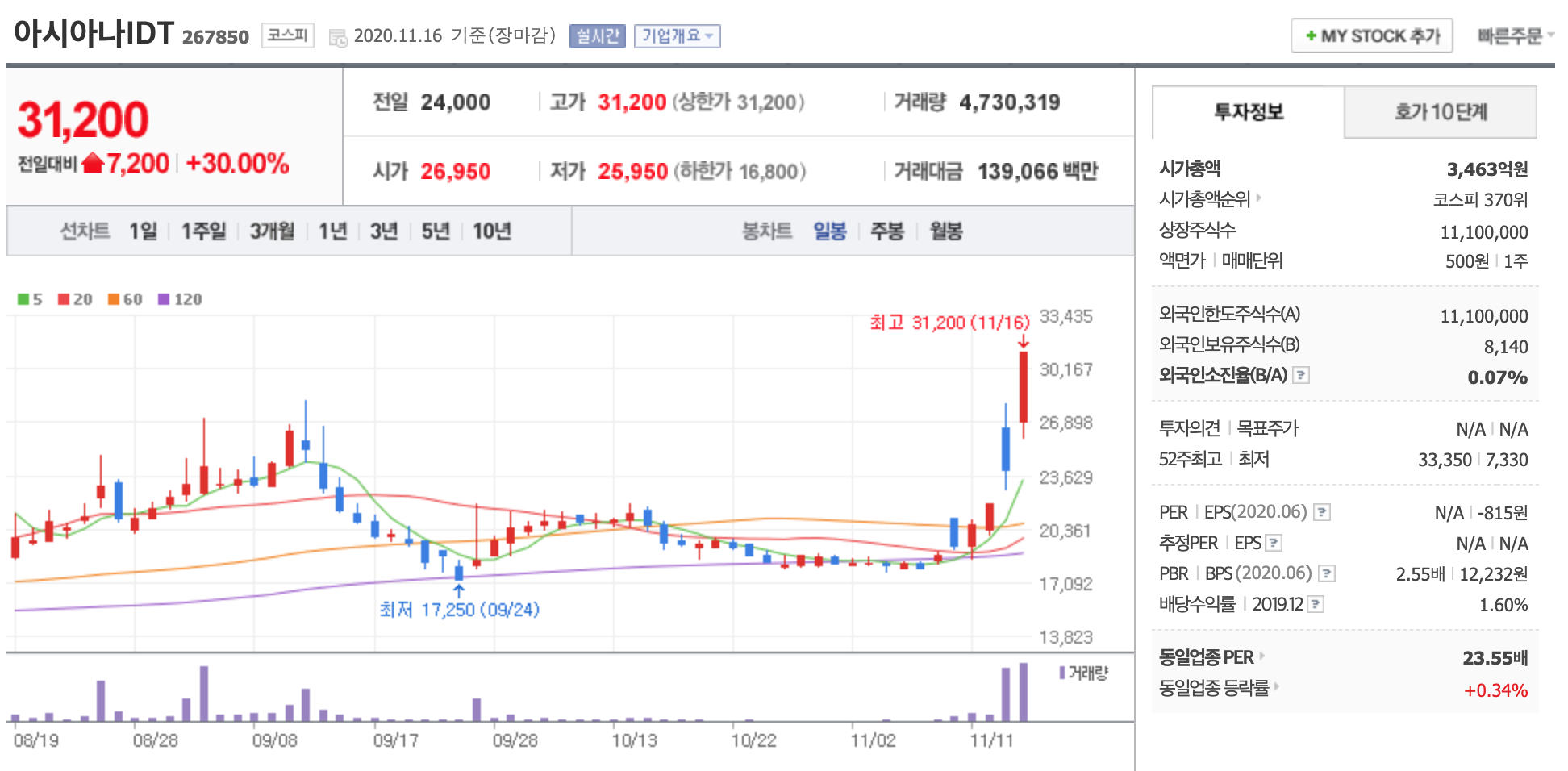Click the 시가 value 26,950
The width and height of the screenshot is (1568, 771).
coord(455,172)
